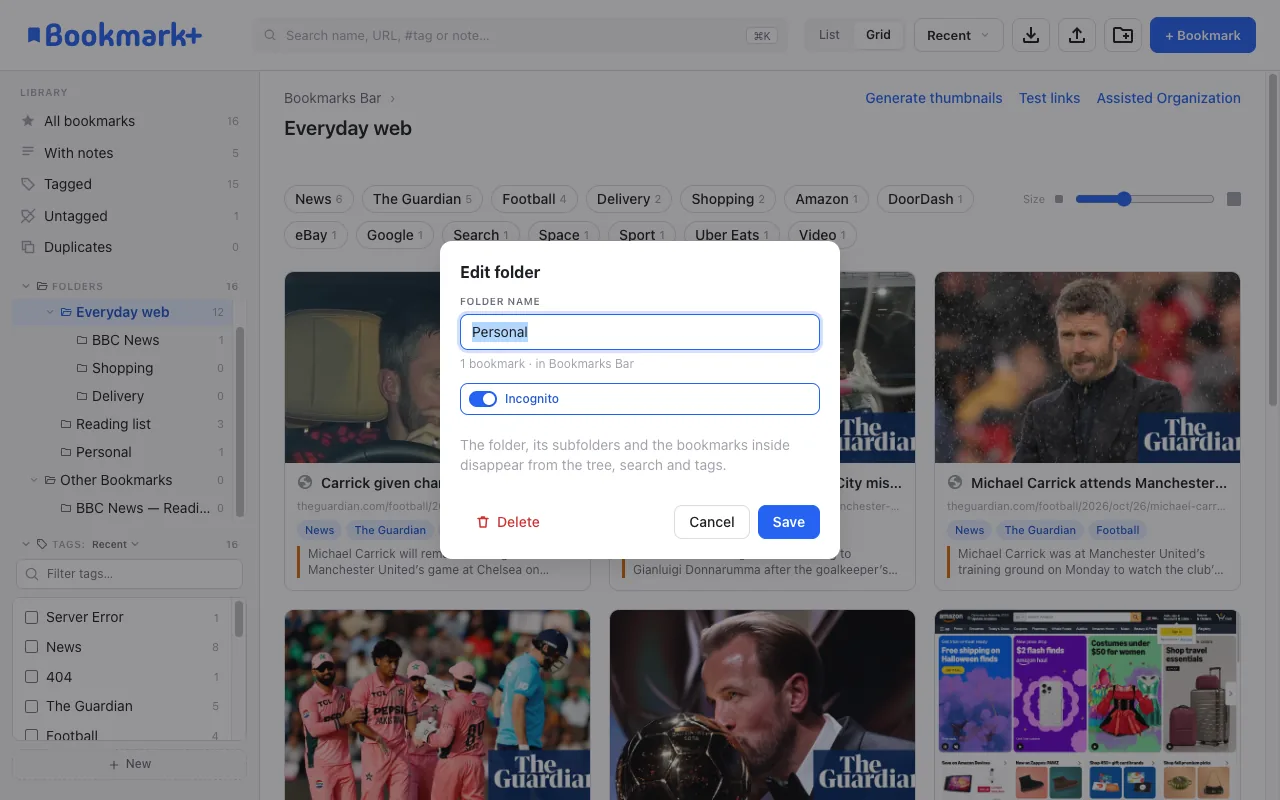Open the With notes list

(x=130, y=153)
